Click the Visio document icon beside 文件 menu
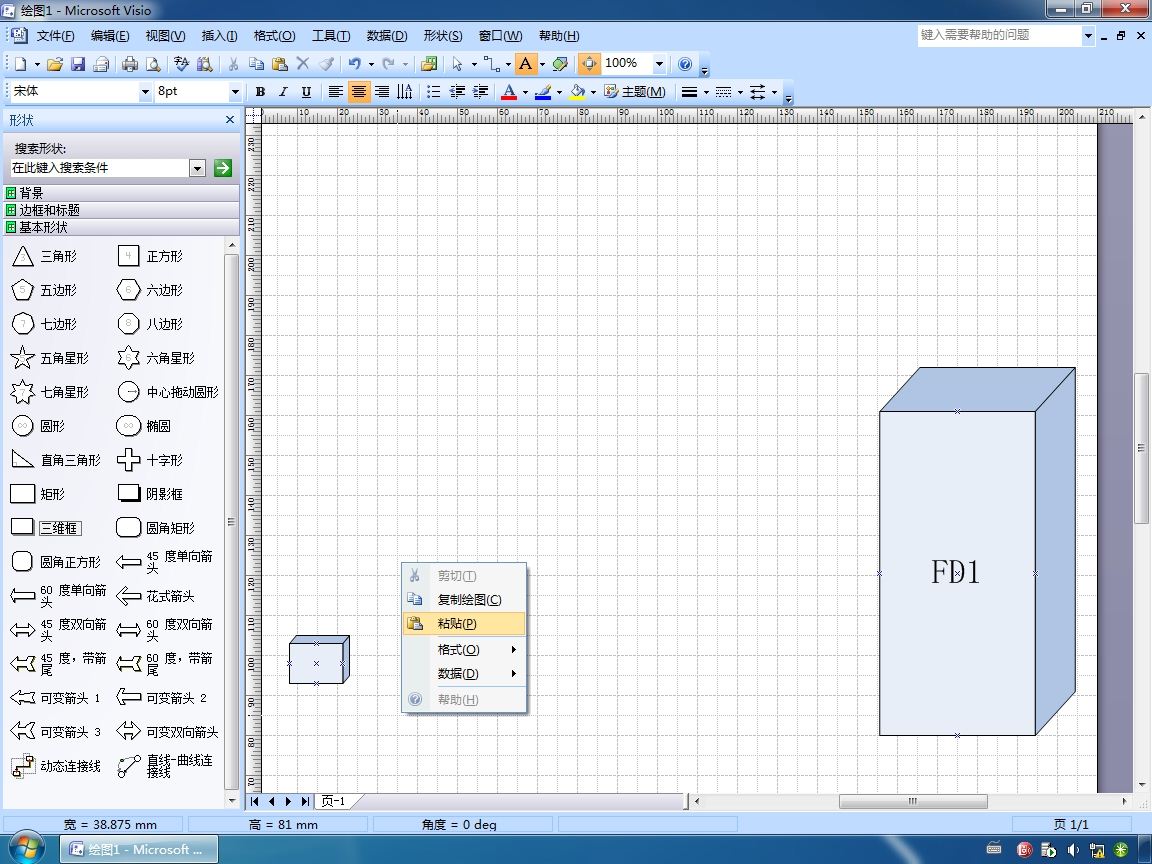Screen dimensions: 1152x864 tap(18, 35)
